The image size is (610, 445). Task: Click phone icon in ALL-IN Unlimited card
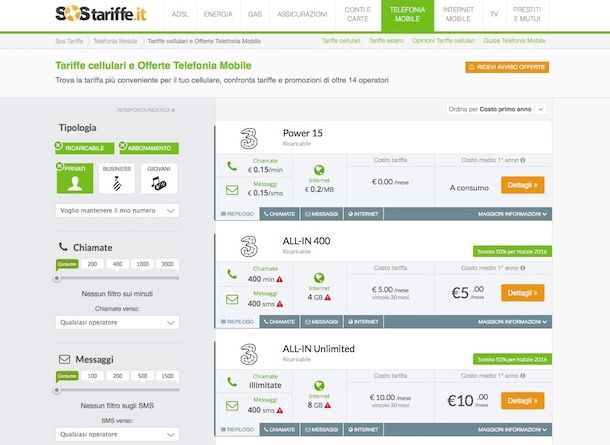pyautogui.click(x=232, y=382)
